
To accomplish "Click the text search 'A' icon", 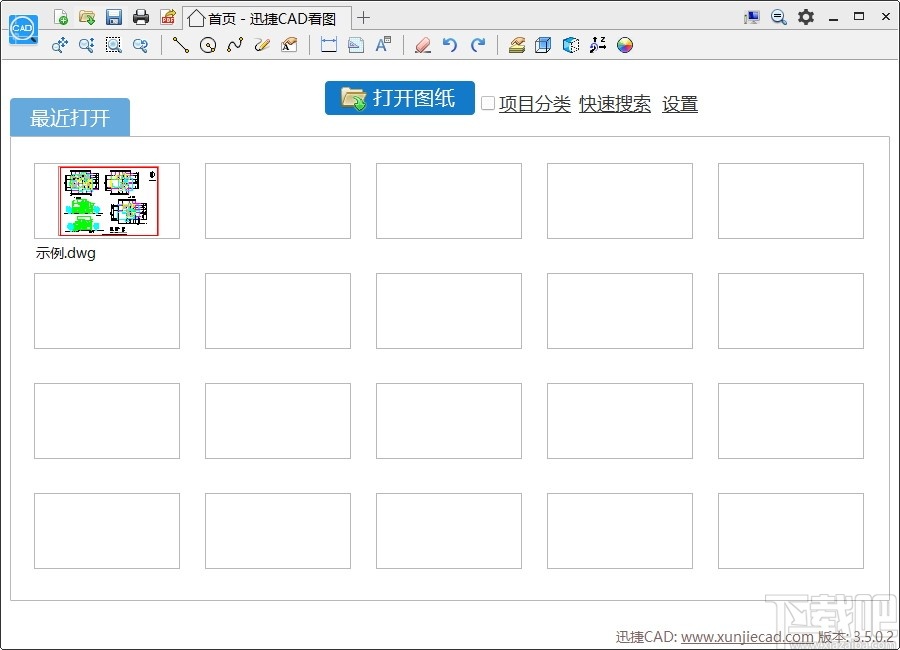I will (383, 45).
